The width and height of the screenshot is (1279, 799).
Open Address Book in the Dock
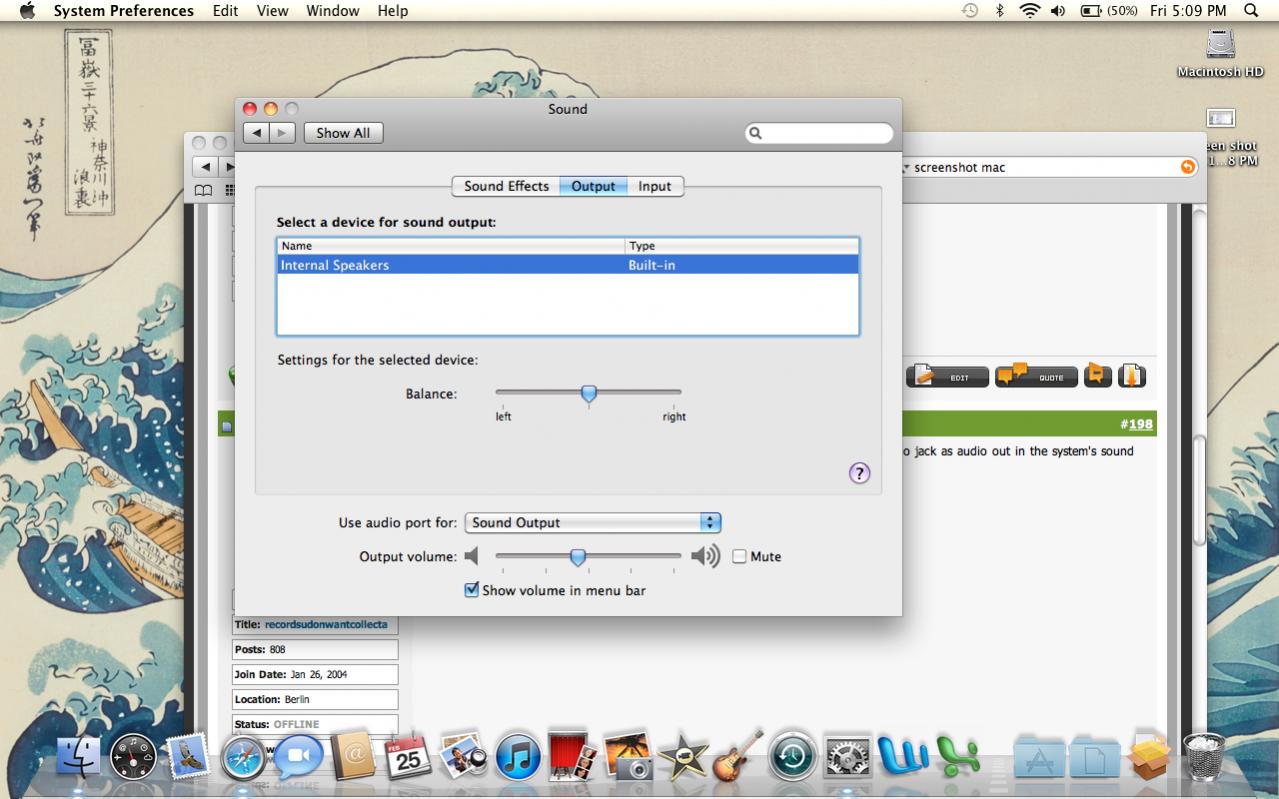(352, 757)
